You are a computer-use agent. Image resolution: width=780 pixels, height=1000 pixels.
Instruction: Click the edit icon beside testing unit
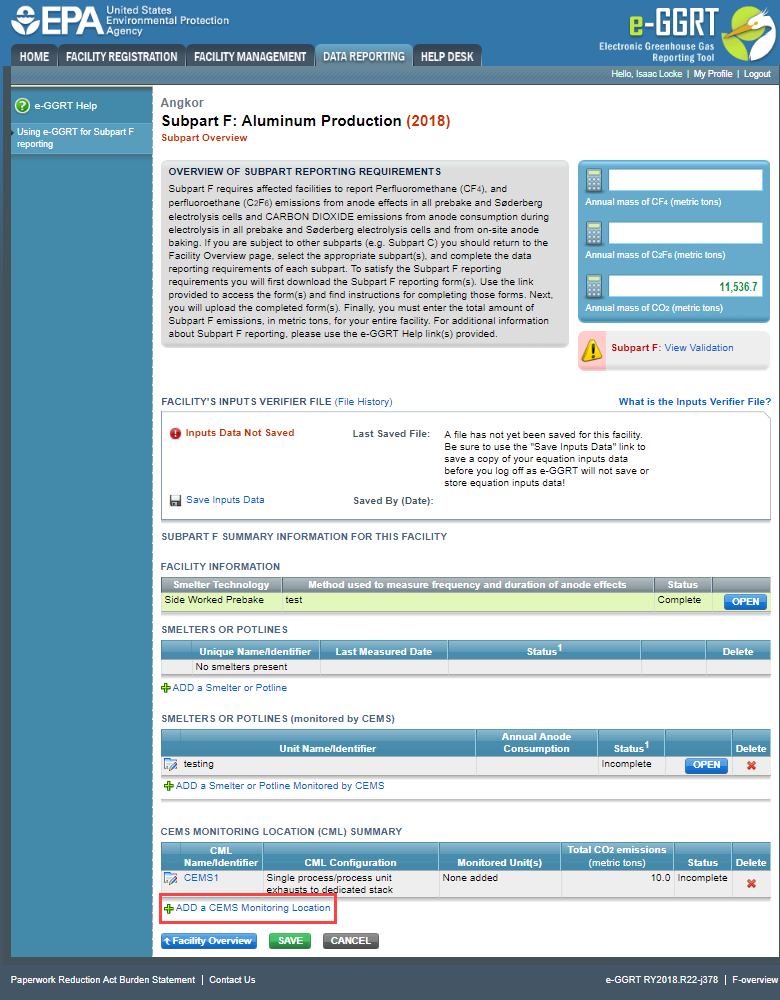pos(170,764)
